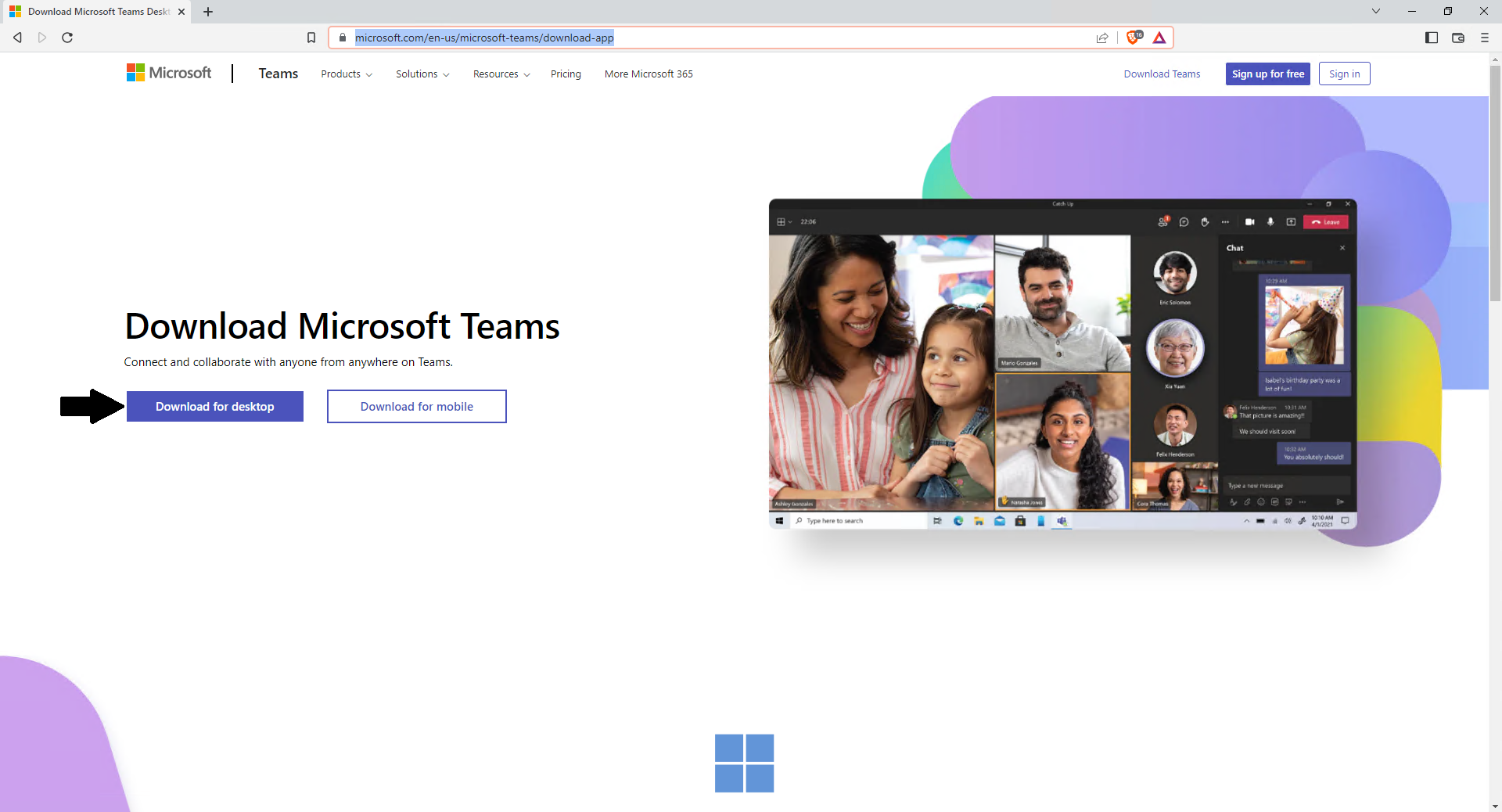
Task: Open the Brave wallet icon
Action: [x=1458, y=38]
